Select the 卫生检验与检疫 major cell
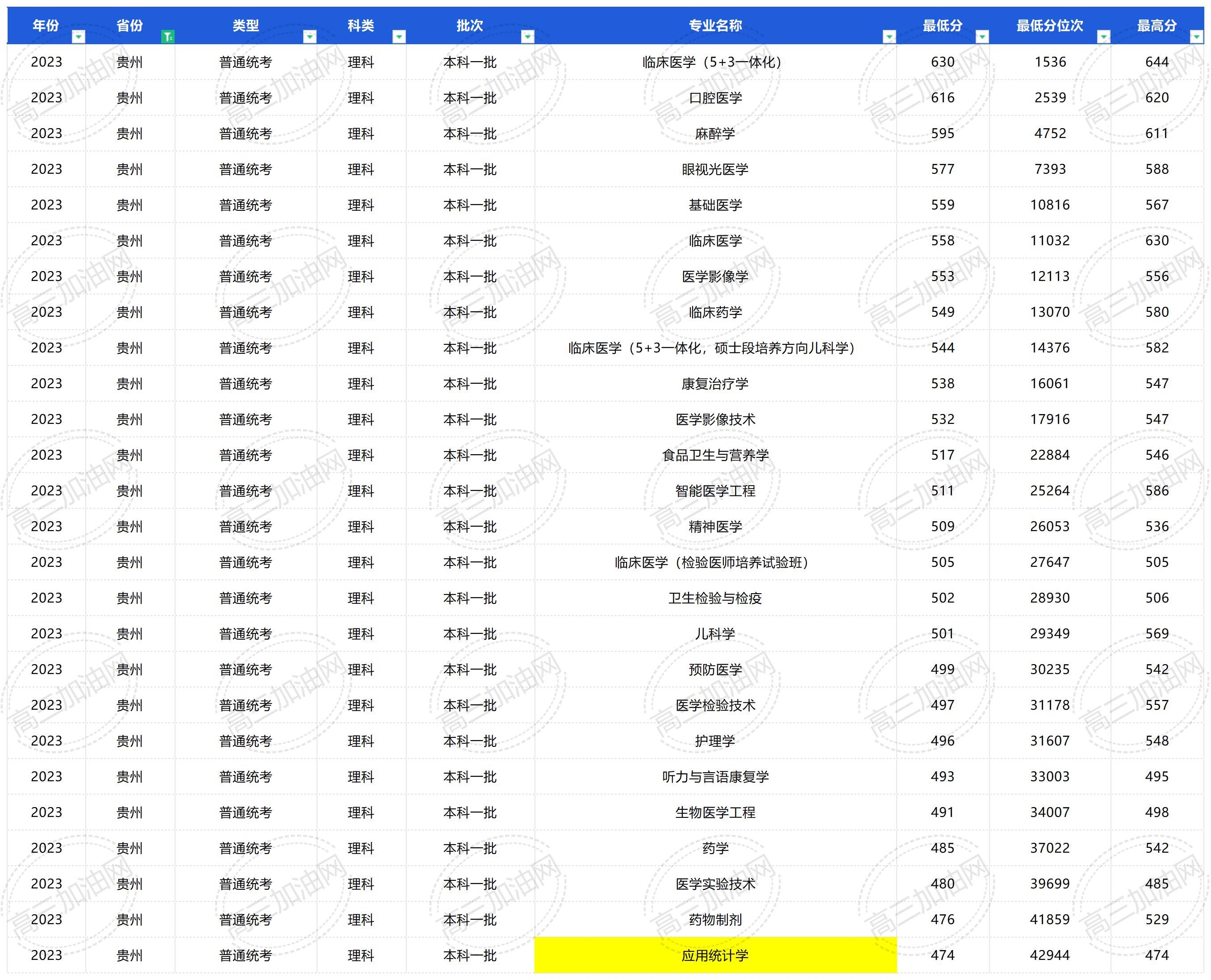Image resolution: width=1211 pixels, height=980 pixels. 715,598
